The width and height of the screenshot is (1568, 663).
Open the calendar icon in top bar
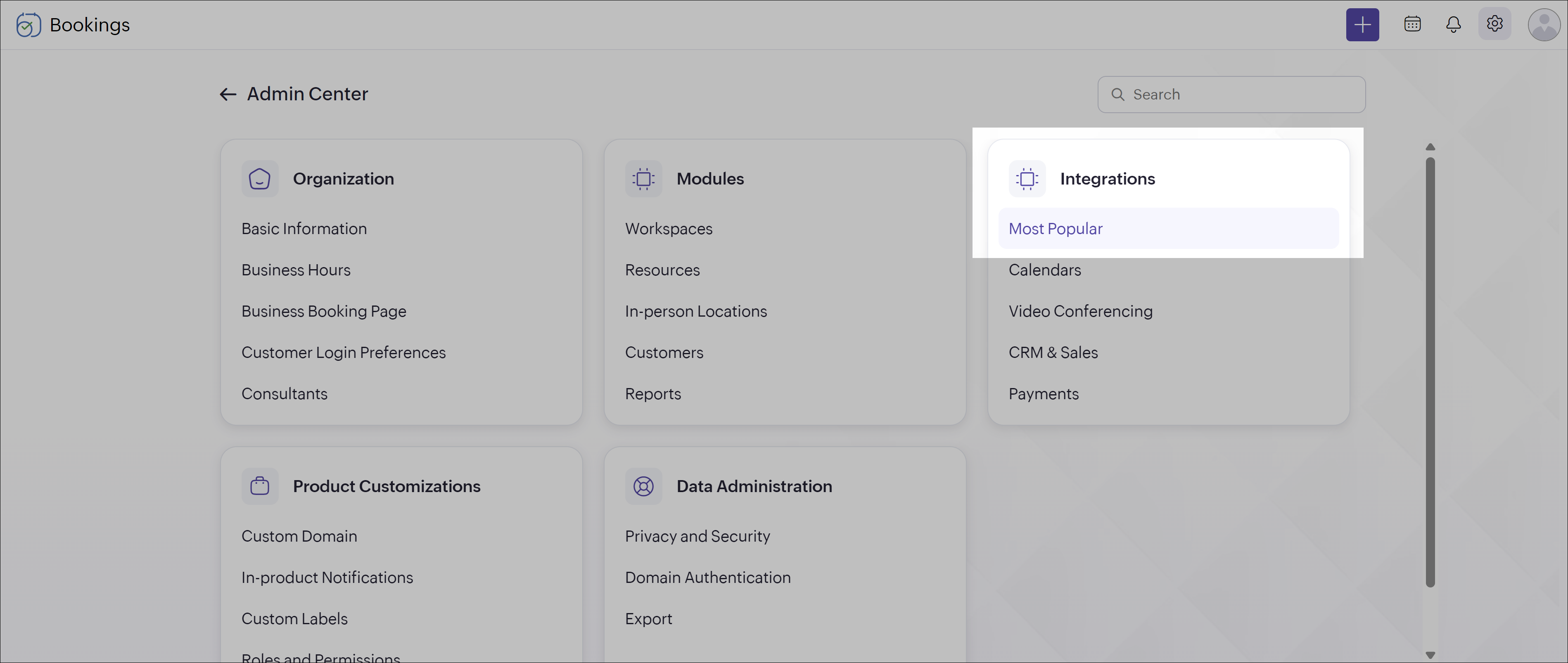point(1412,24)
